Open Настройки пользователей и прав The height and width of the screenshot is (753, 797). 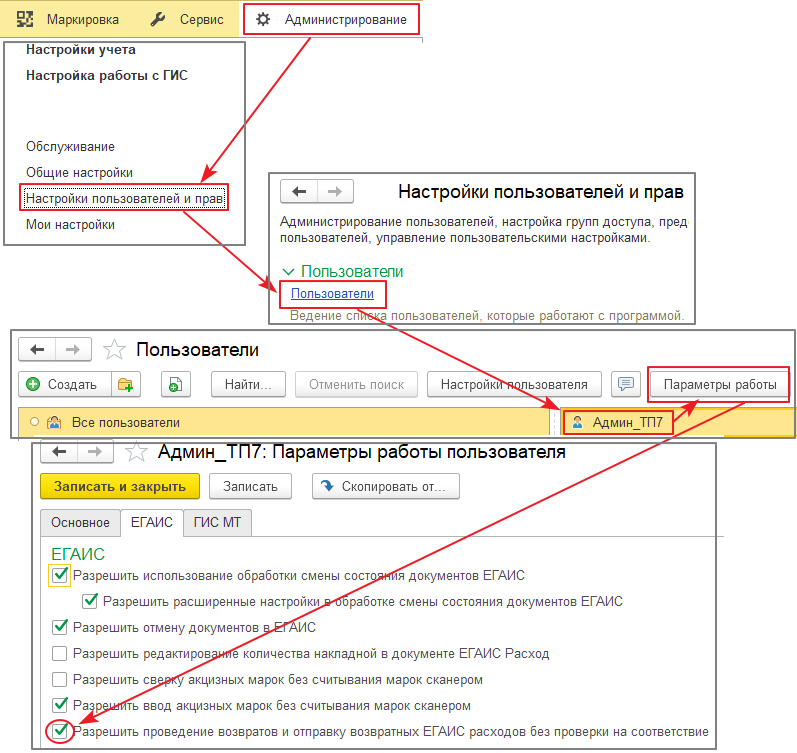(x=124, y=198)
